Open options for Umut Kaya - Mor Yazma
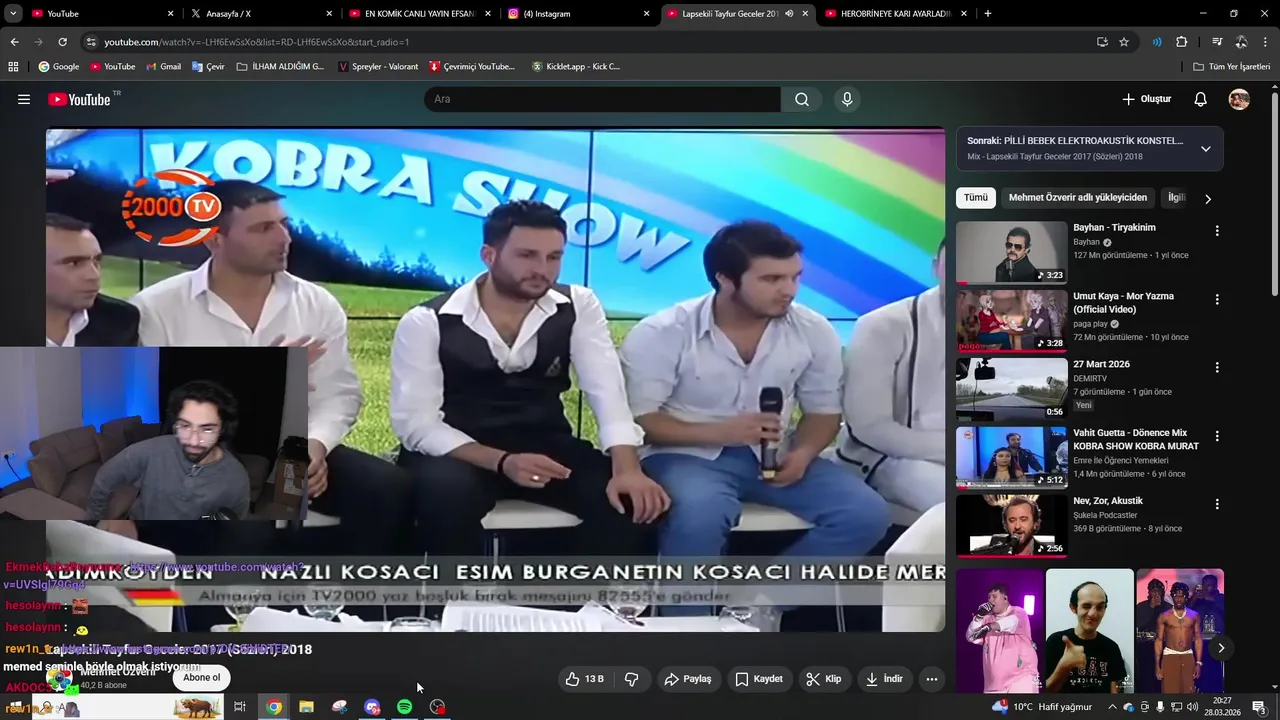This screenshot has width=1280, height=720. (x=1217, y=300)
